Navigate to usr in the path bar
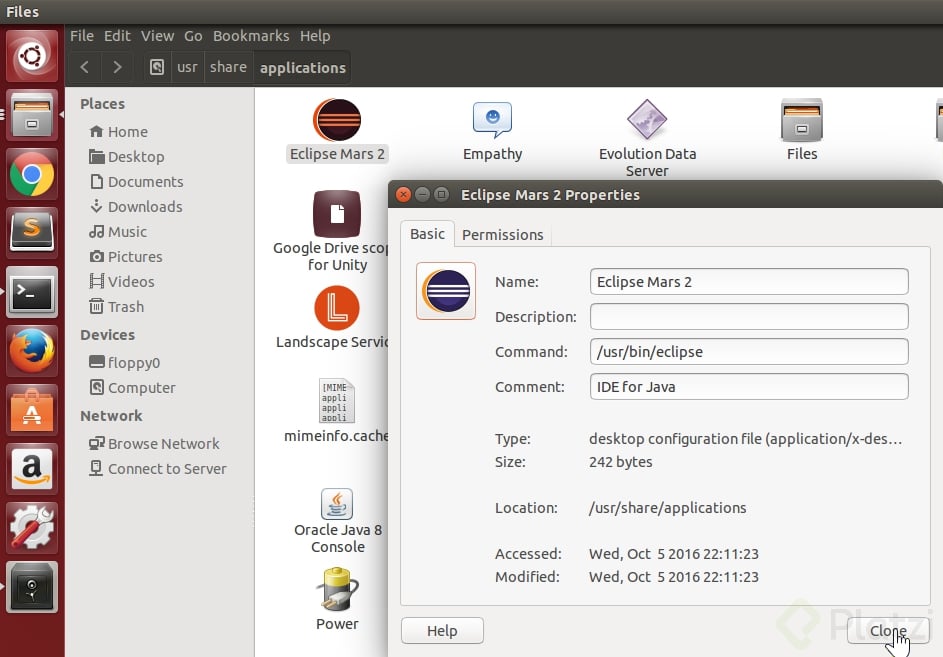The image size is (943, 657). [187, 67]
